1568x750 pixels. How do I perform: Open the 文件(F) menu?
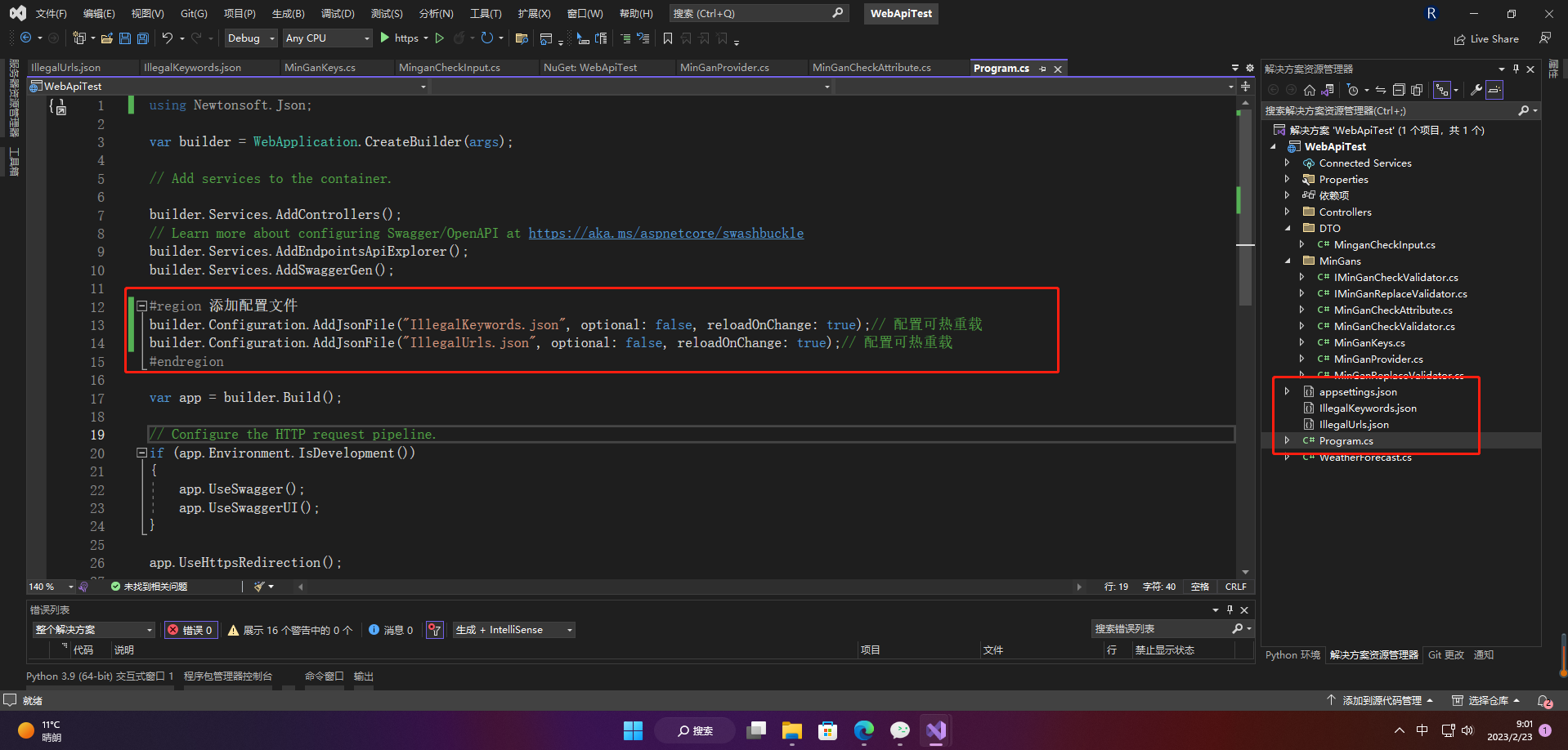[x=51, y=14]
